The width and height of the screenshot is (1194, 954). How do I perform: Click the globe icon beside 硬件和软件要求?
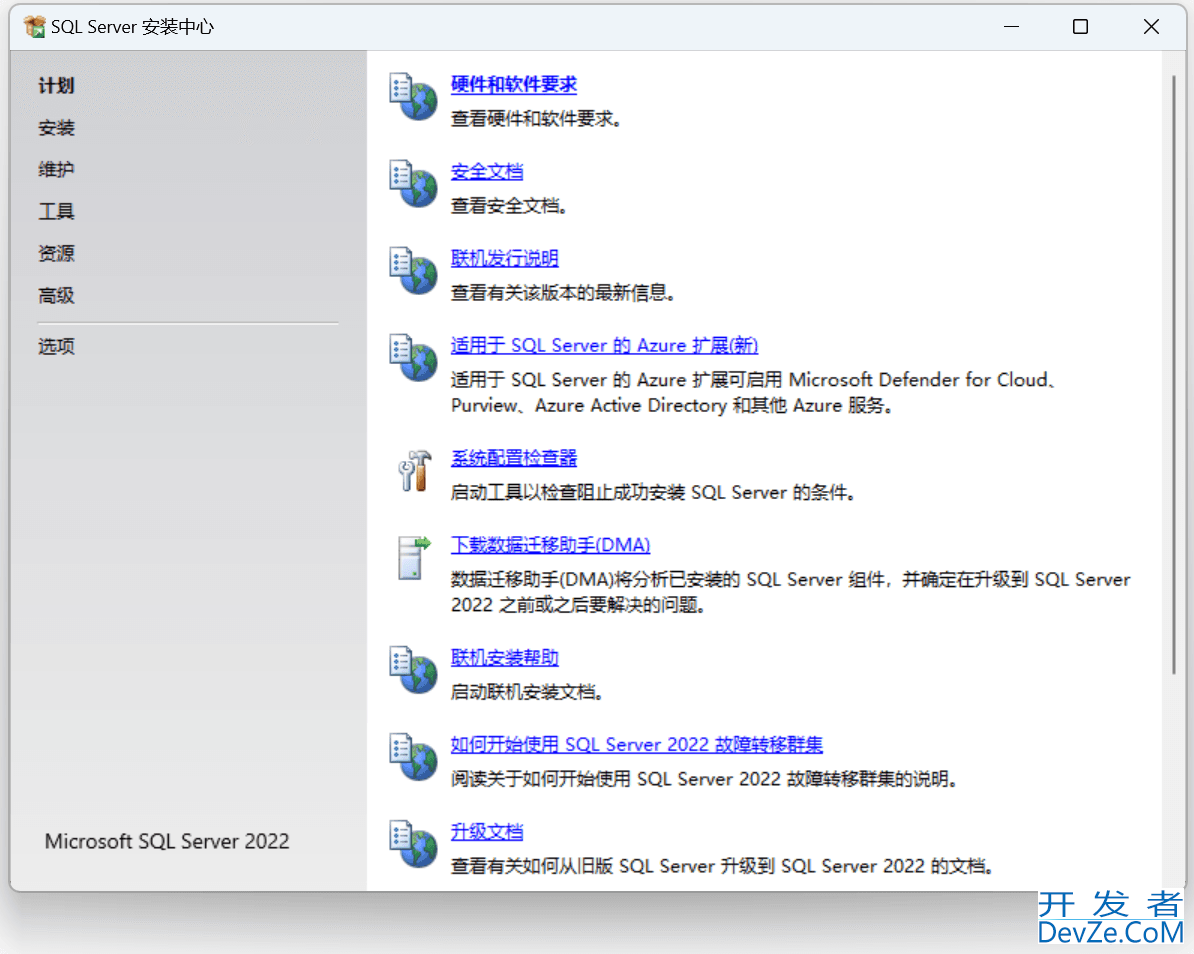point(413,97)
